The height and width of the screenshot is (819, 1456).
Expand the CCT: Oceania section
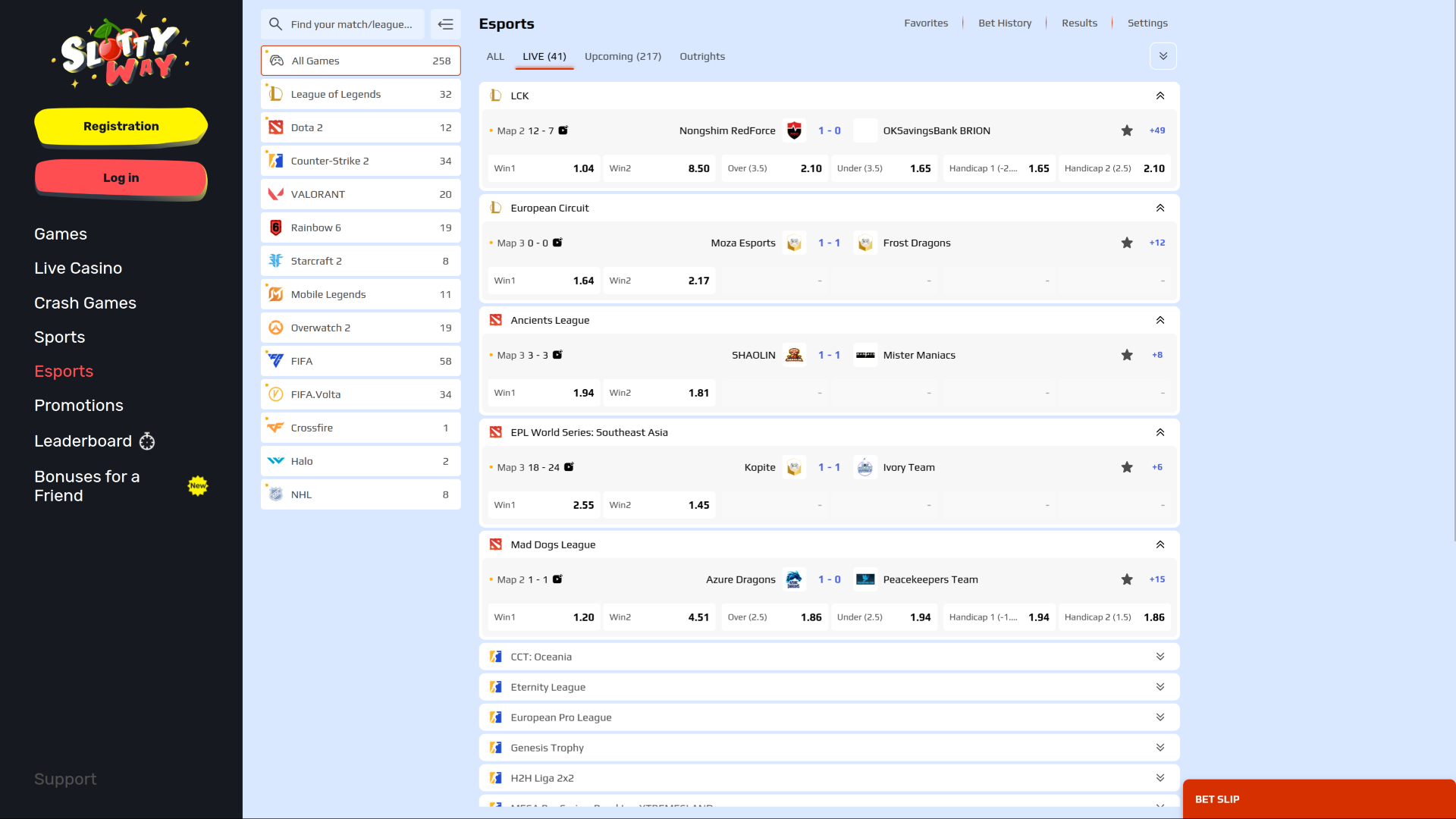[1160, 657]
